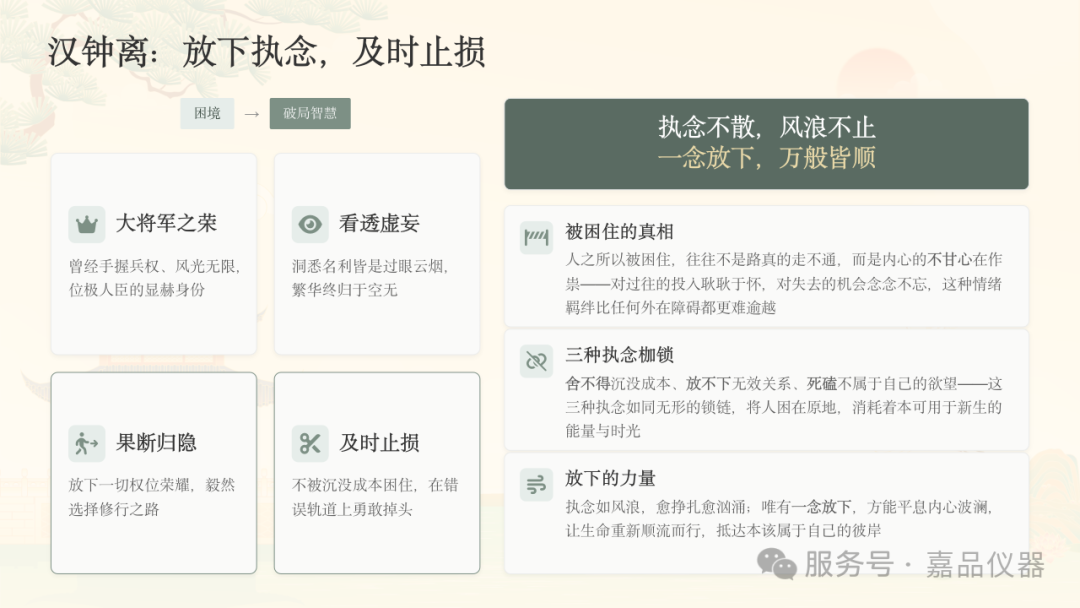Click the text 曾经手握兵权、风光无限
This screenshot has width=1080, height=608.
[x=155, y=266]
